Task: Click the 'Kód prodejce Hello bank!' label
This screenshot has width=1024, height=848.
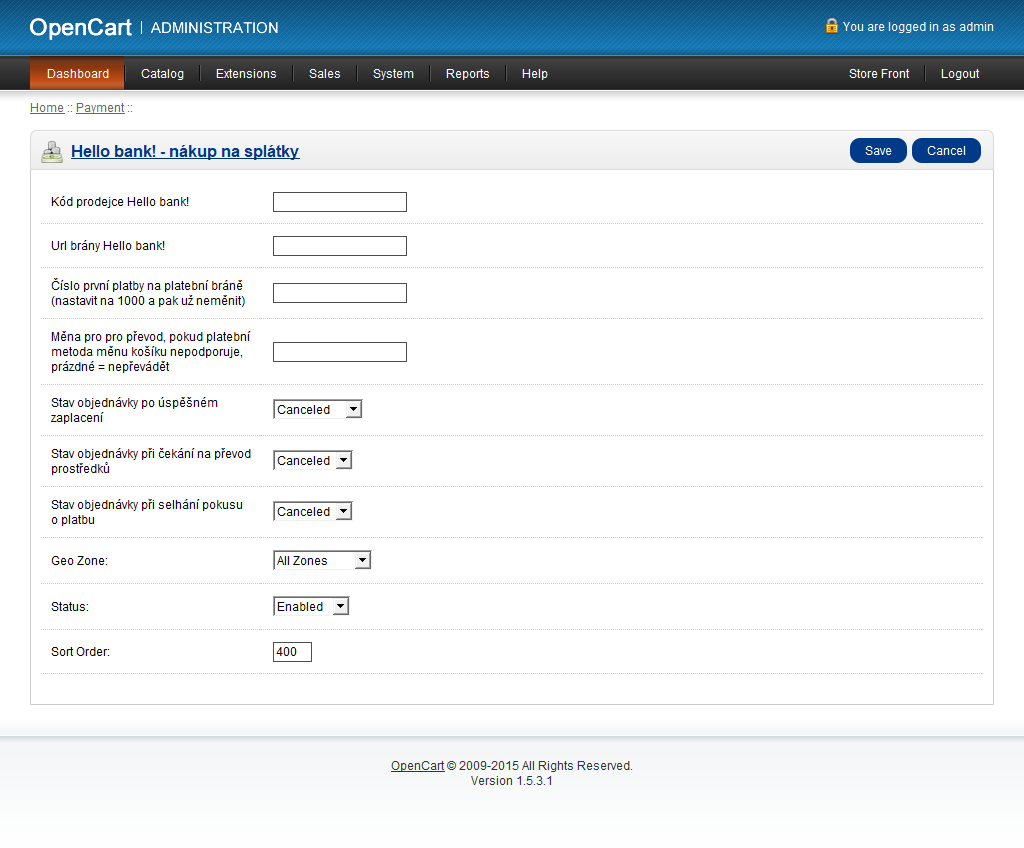Action: pos(120,202)
